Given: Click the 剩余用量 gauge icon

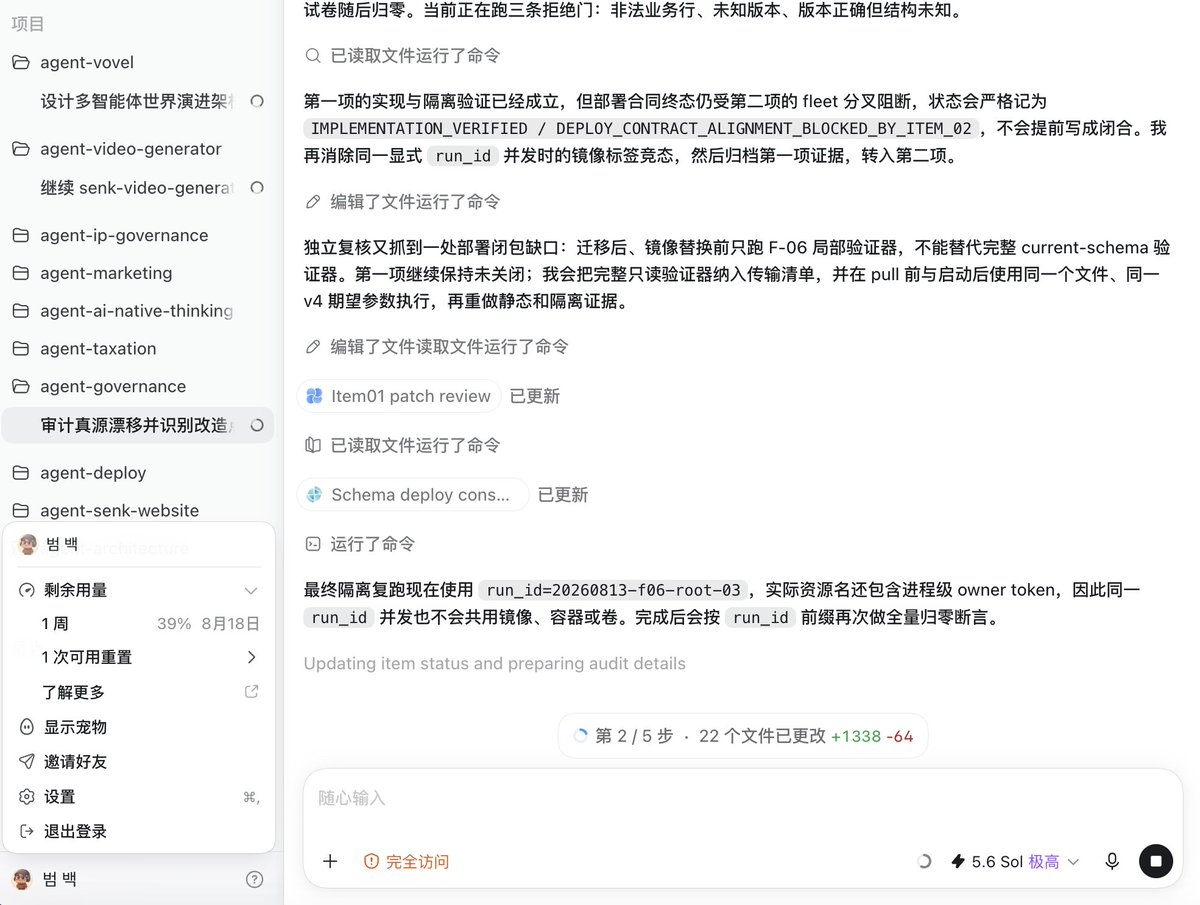Looking at the screenshot, I should coord(27,590).
